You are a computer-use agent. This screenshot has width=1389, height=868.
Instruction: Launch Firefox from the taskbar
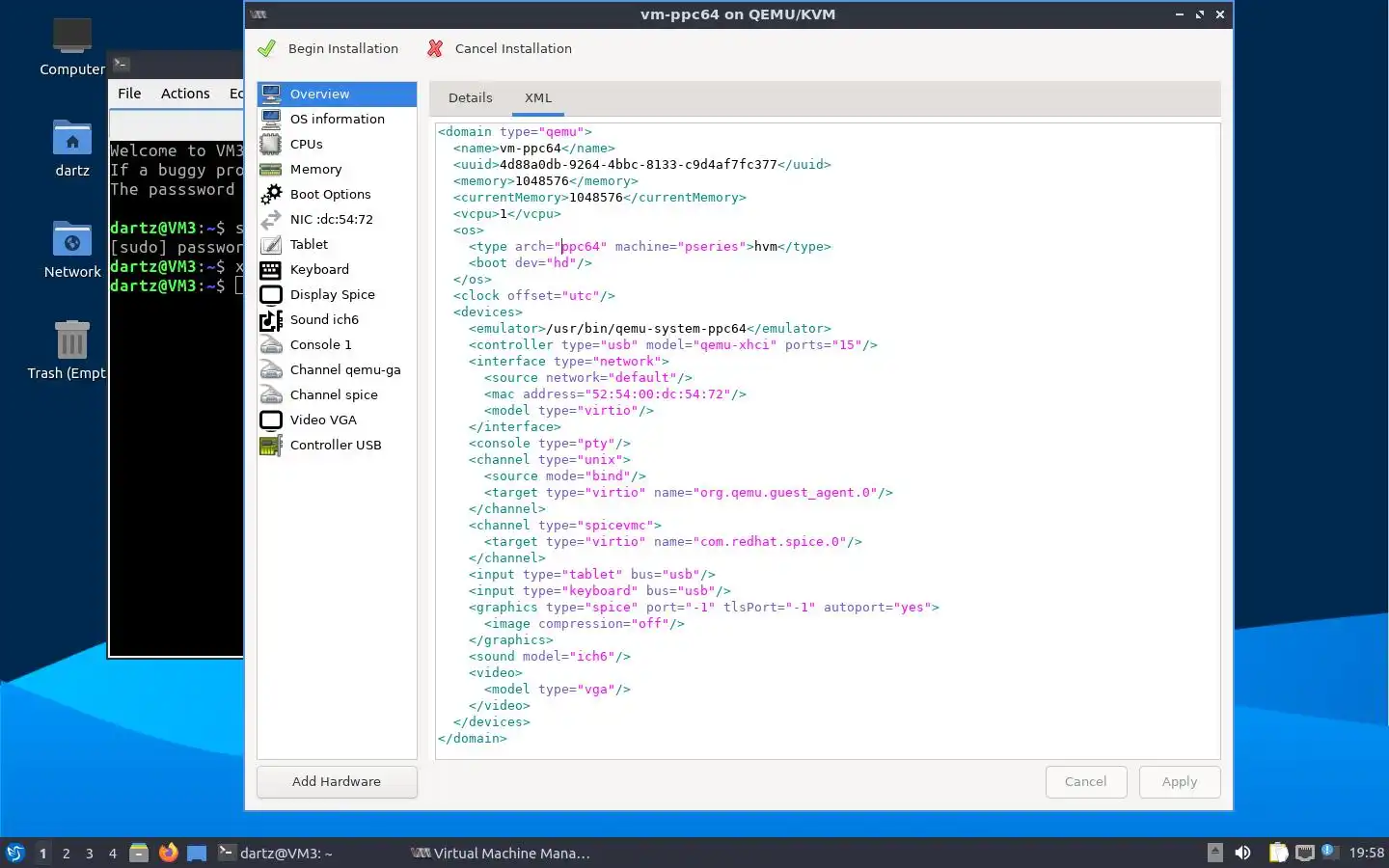pos(168,853)
